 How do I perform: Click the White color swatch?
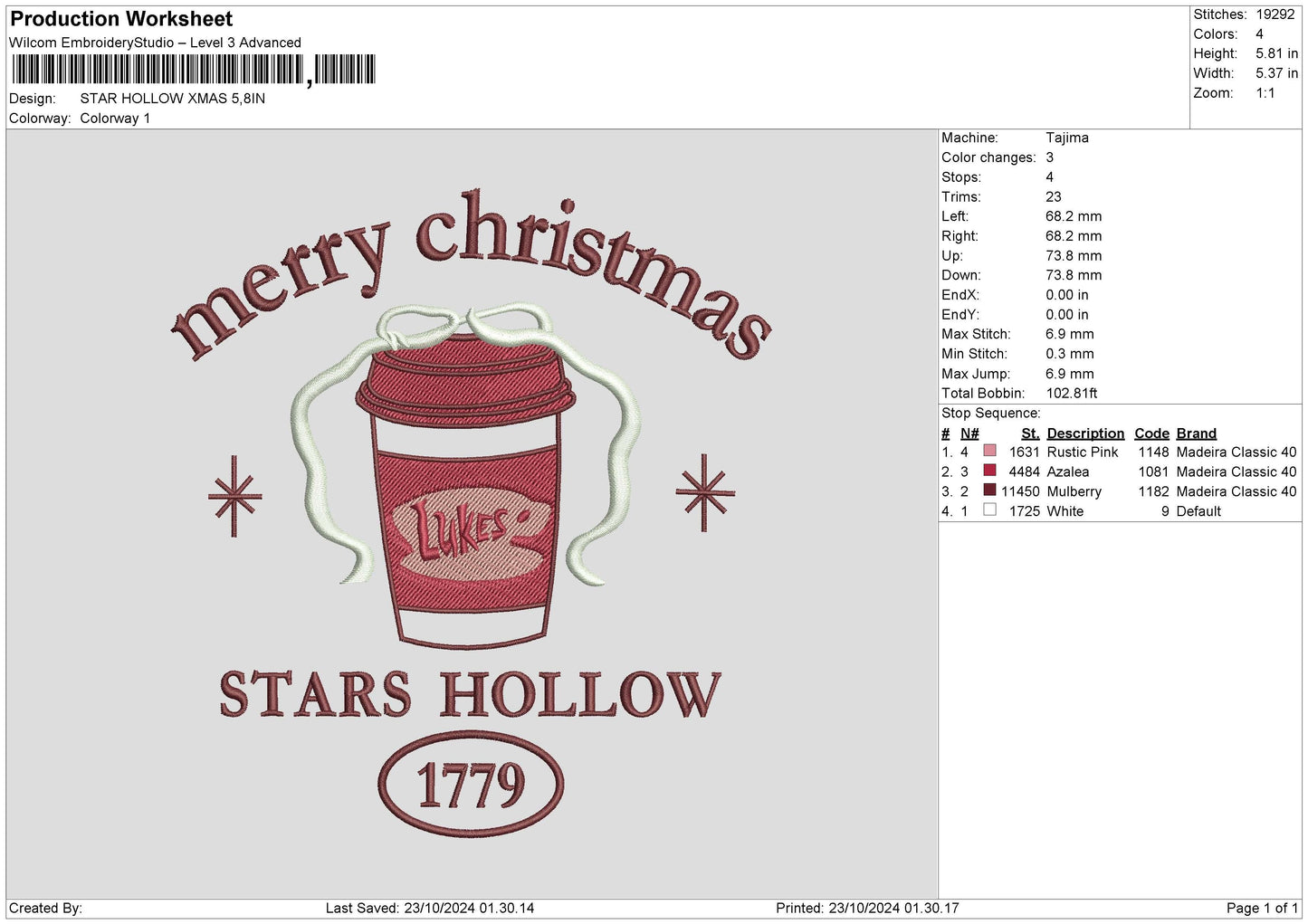pyautogui.click(x=989, y=510)
